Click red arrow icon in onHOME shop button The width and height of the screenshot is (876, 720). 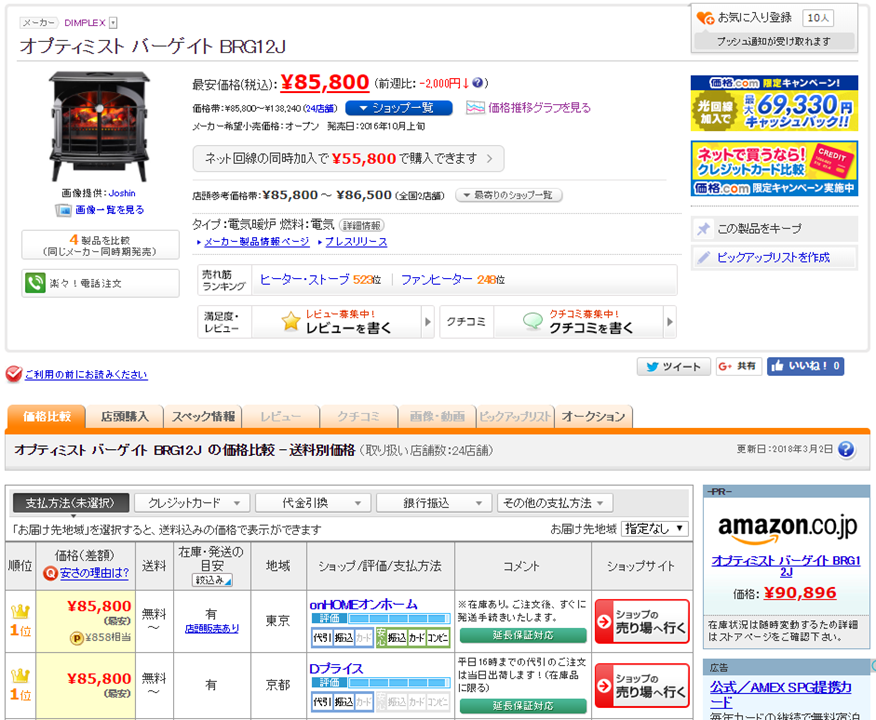pyautogui.click(x=604, y=621)
